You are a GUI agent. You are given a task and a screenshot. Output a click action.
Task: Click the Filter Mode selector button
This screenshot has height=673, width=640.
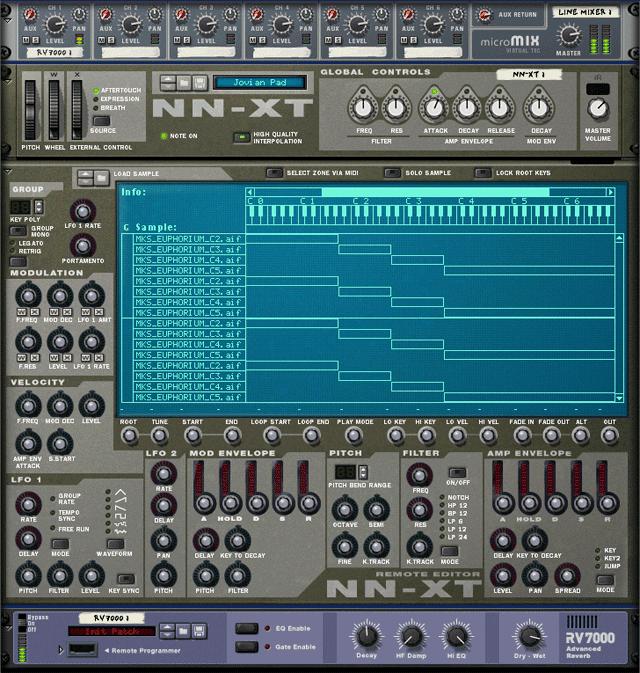449,551
